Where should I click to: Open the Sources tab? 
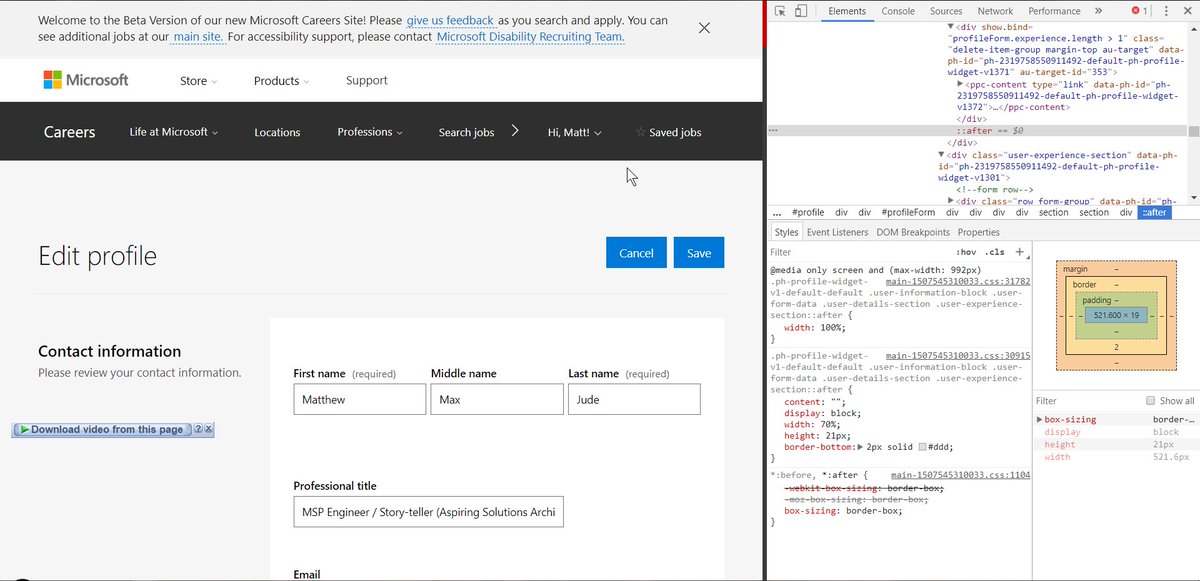(x=946, y=11)
